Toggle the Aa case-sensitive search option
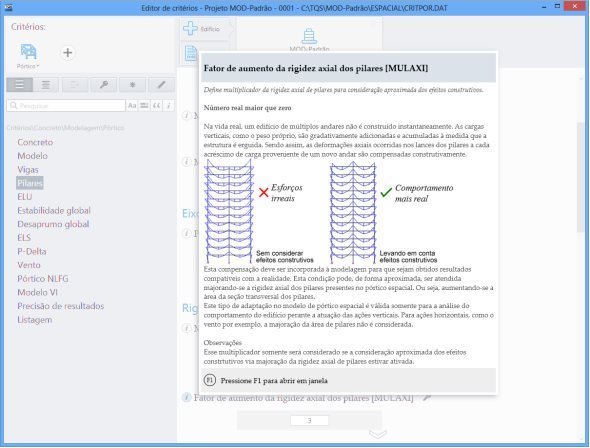The width and height of the screenshot is (590, 448). pyautogui.click(x=132, y=106)
